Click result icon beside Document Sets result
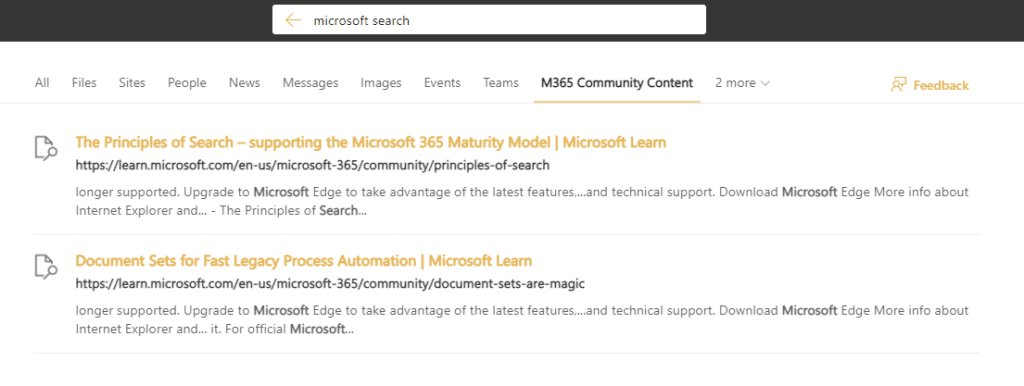The width and height of the screenshot is (1024, 386). 46,266
